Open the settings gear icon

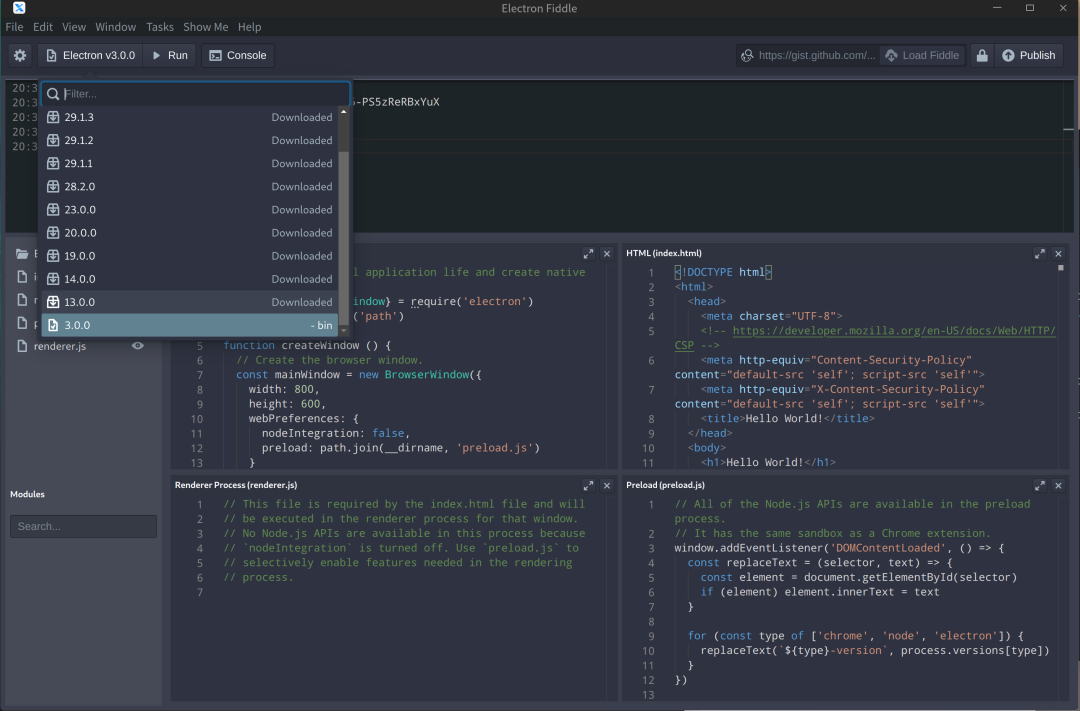(x=20, y=56)
